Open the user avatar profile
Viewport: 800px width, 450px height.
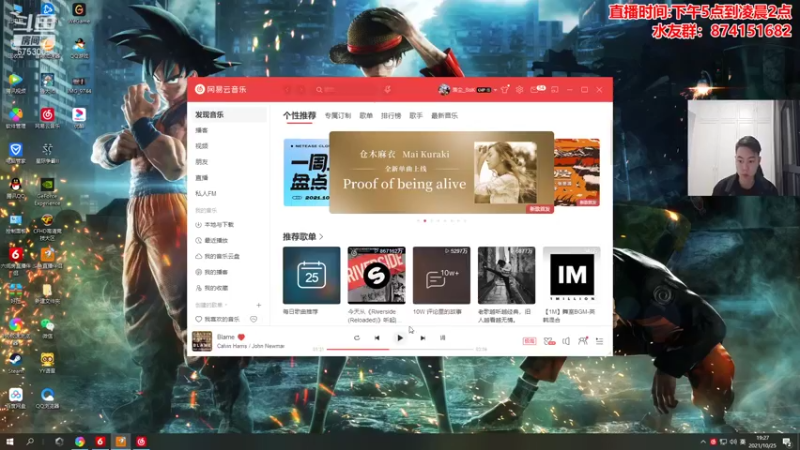[x=444, y=90]
